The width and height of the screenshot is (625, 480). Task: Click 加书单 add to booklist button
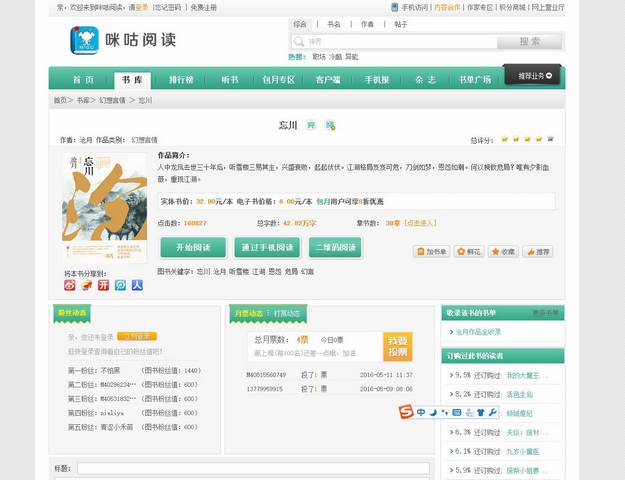[431, 252]
